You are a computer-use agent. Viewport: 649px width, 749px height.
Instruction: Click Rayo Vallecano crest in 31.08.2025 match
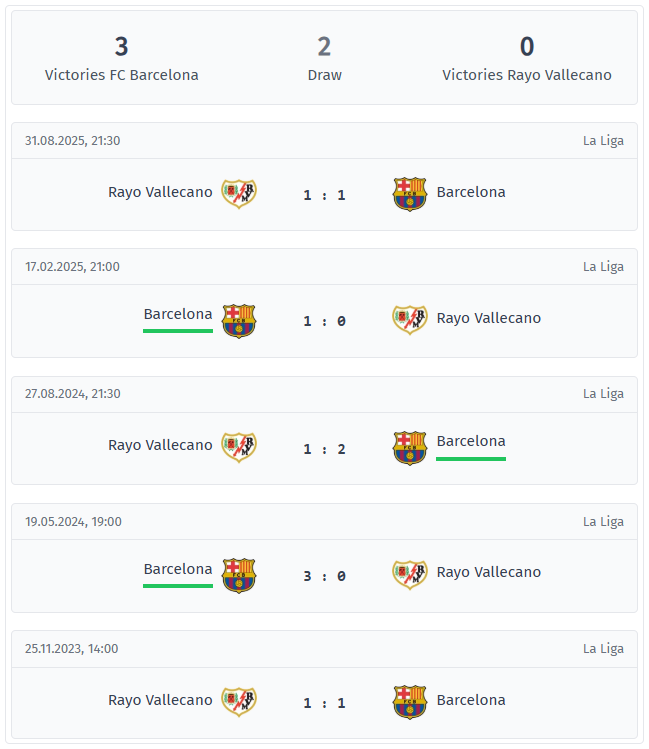[239, 193]
